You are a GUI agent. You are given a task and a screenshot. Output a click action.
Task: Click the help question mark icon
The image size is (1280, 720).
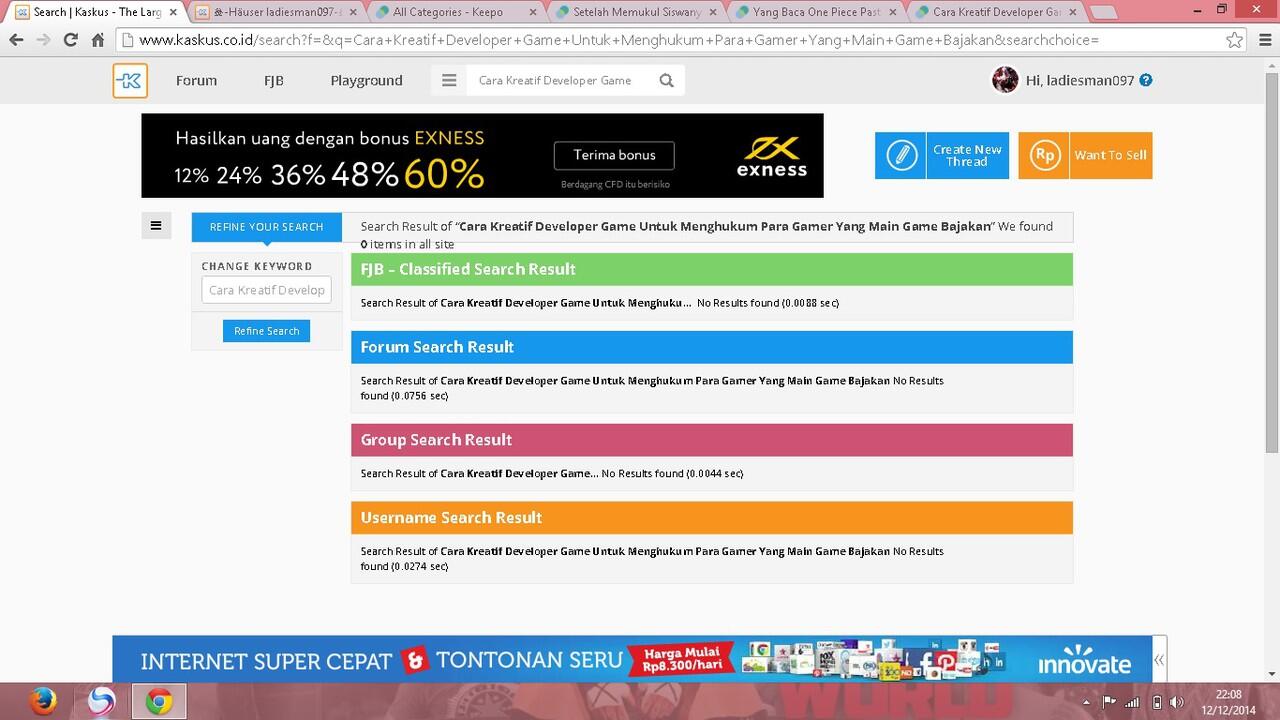pos(1146,80)
